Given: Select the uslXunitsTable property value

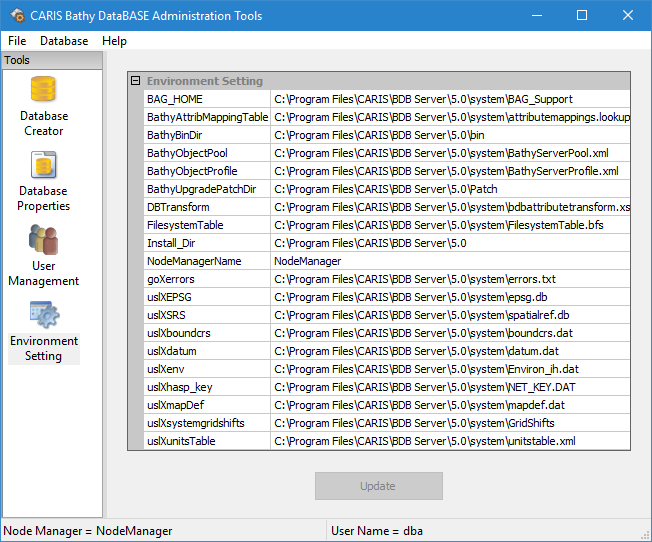Looking at the screenshot, I should [450, 441].
